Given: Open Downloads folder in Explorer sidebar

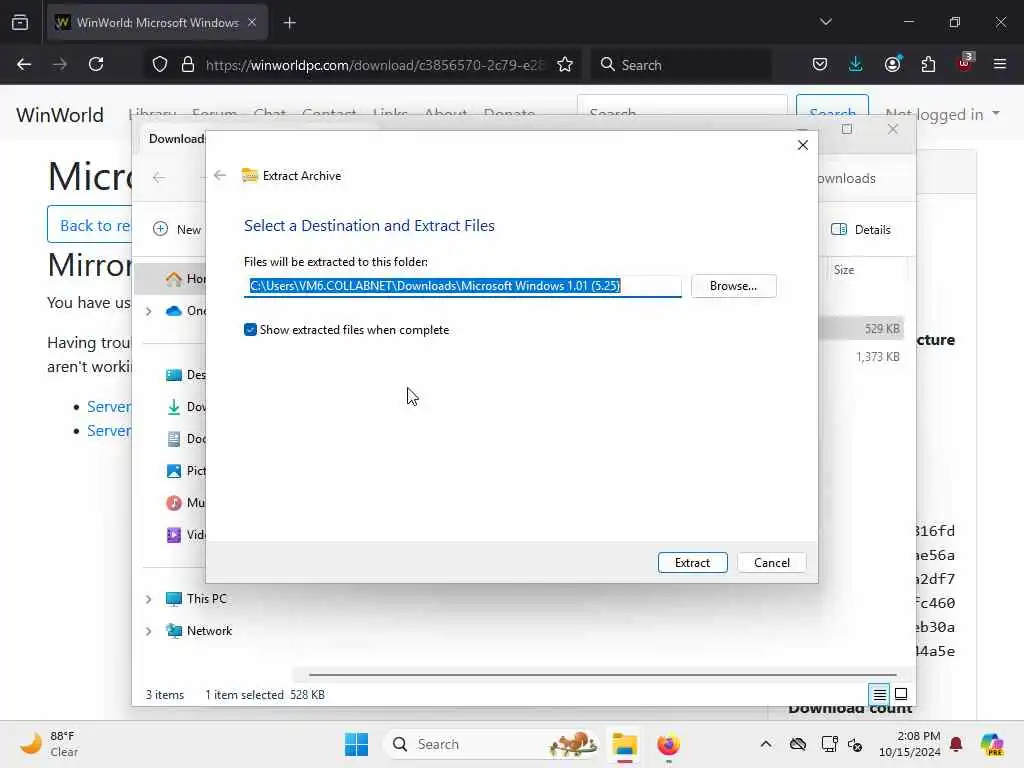Looking at the screenshot, I should (185, 407).
